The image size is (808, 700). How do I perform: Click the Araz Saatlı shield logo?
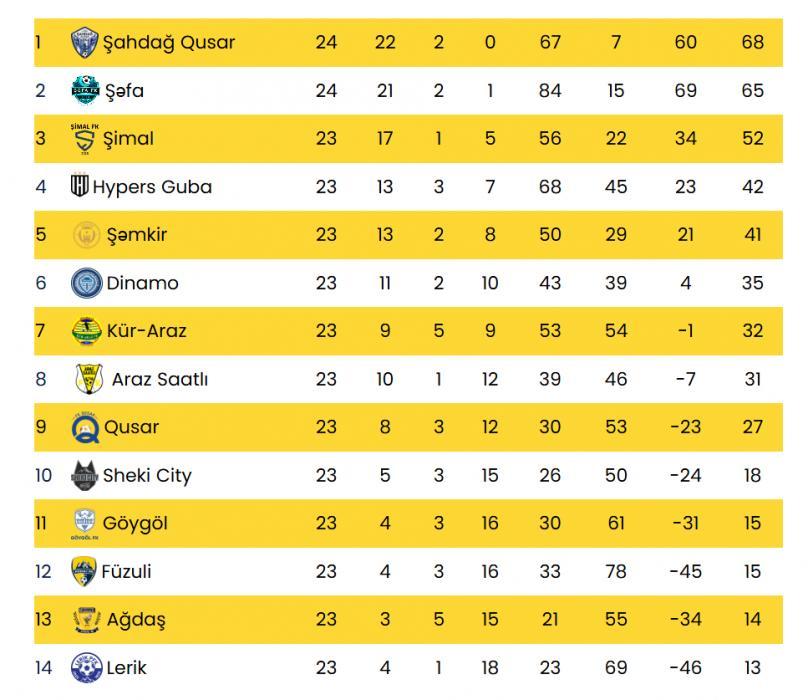pos(89,378)
